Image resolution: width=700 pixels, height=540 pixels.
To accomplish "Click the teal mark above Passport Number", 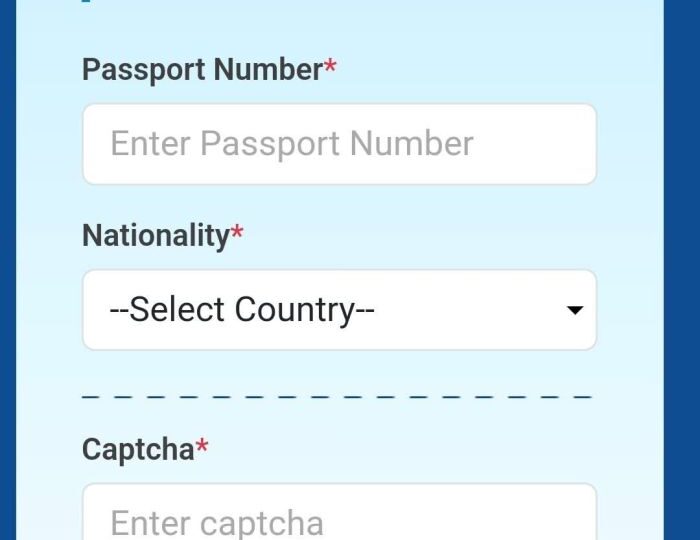I will 86,2.
